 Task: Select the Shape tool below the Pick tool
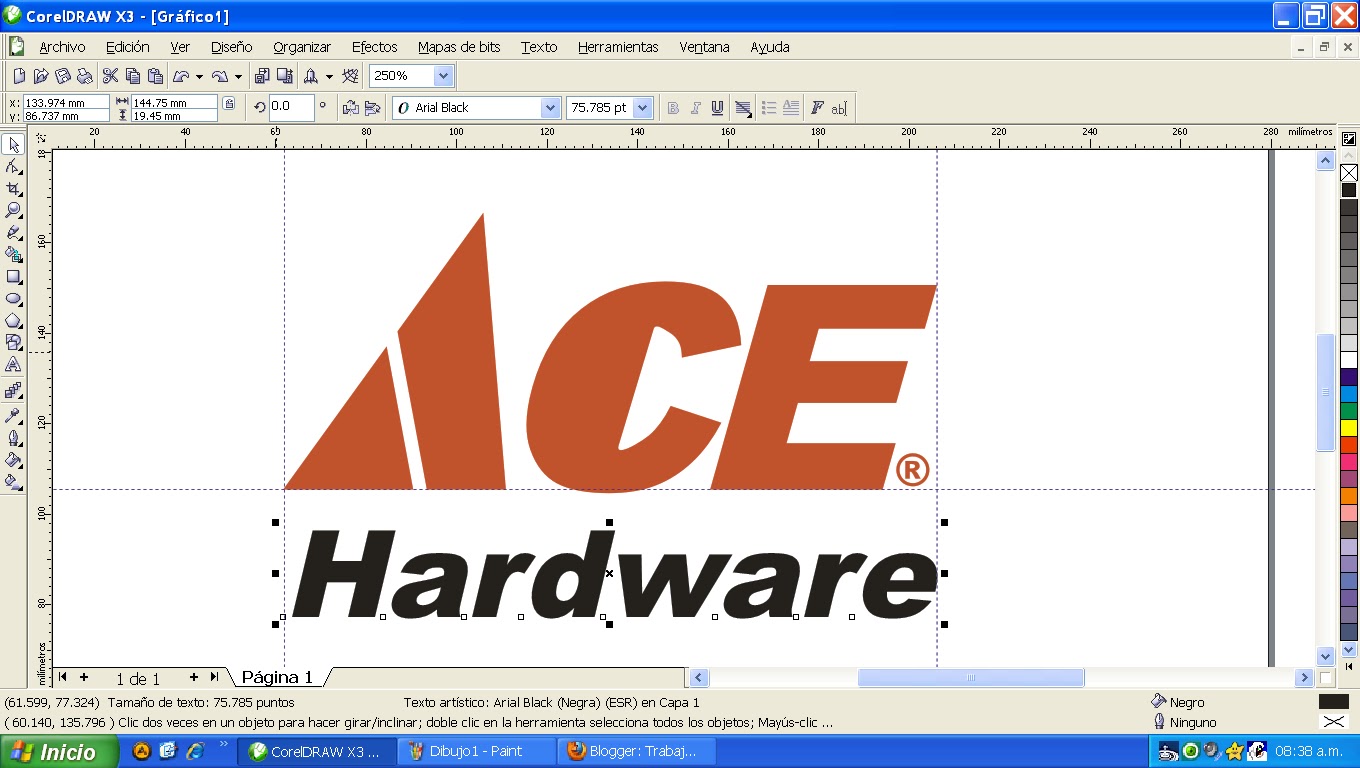(13, 167)
